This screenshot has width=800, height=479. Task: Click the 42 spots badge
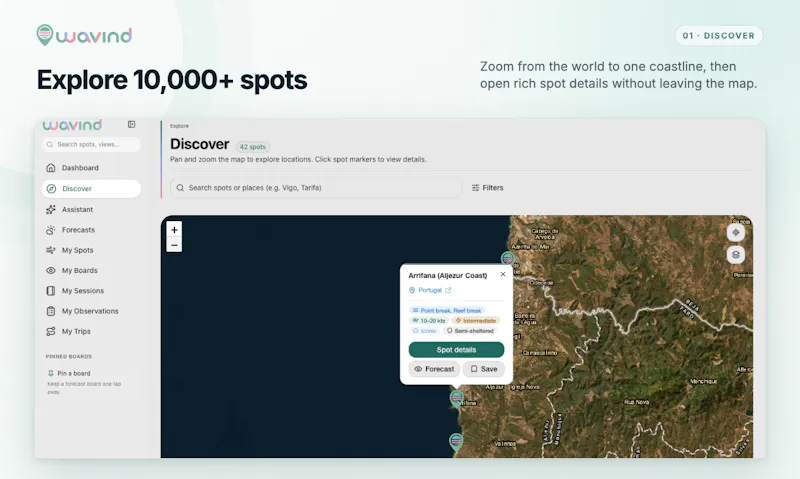253,147
